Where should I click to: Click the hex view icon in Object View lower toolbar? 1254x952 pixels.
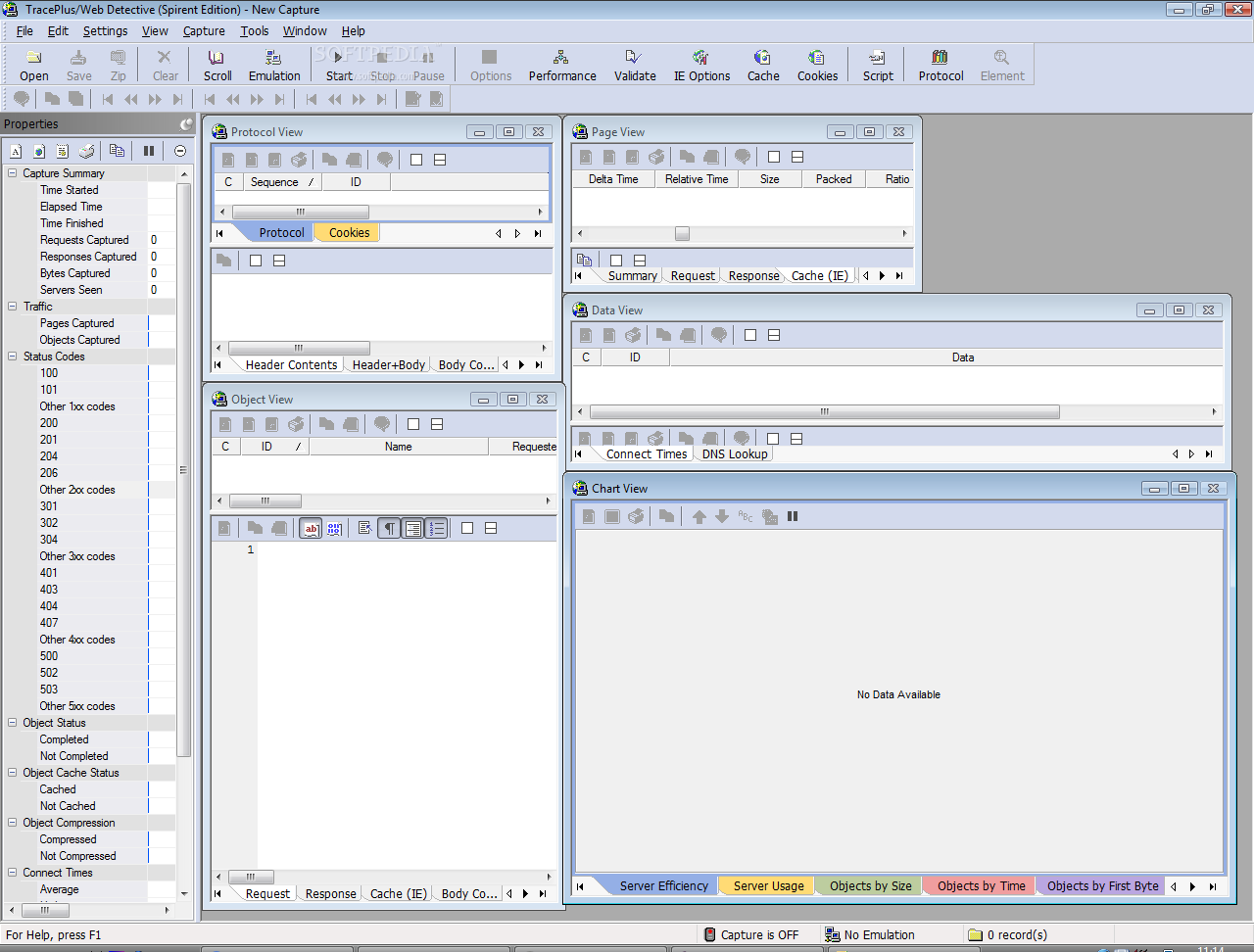pos(335,528)
